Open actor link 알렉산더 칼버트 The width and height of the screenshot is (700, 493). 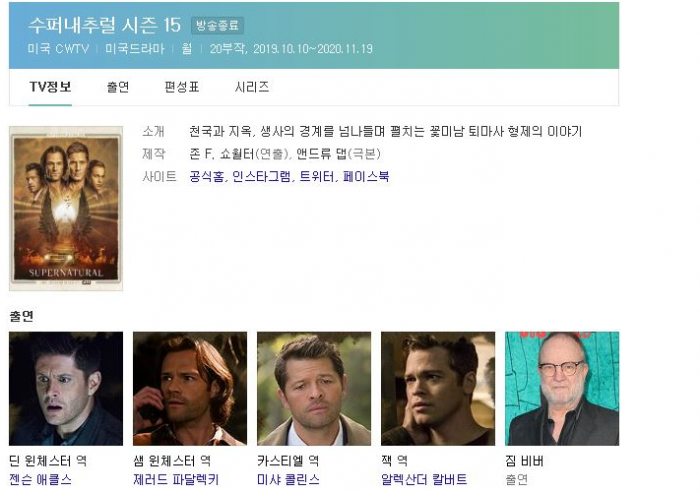[x=424, y=480]
